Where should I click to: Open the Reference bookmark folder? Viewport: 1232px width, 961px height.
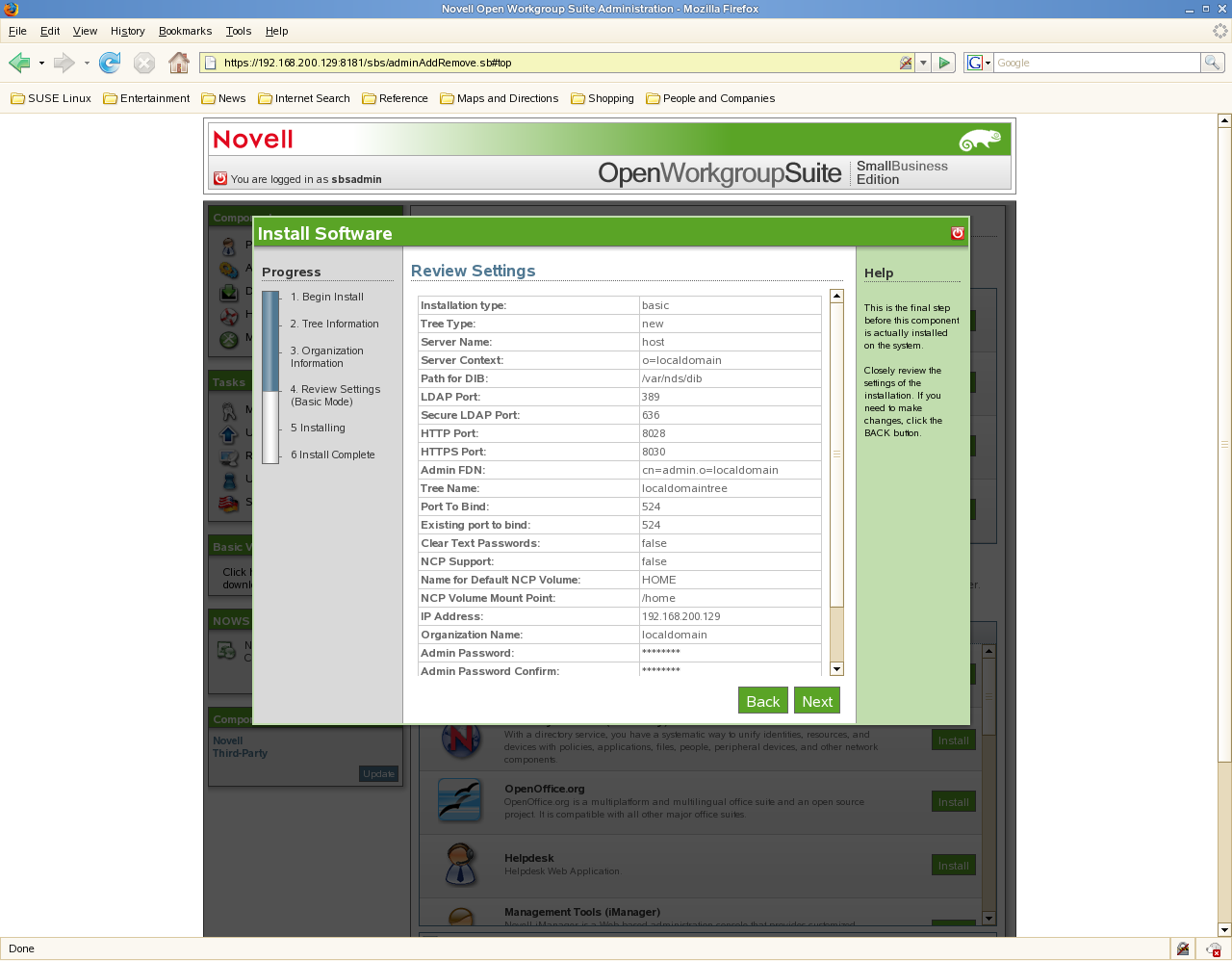point(395,98)
